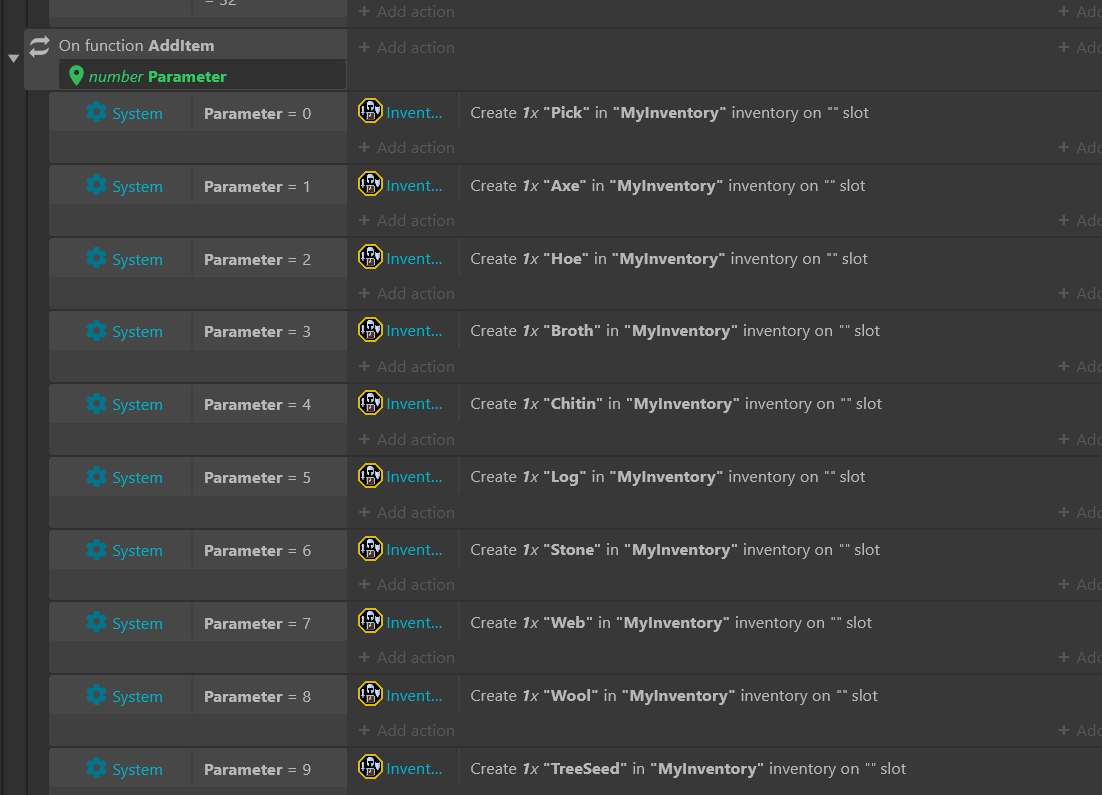Screen dimensions: 1102x795
Task: Select the Create 1x "Axe" action text
Action: (x=668, y=186)
